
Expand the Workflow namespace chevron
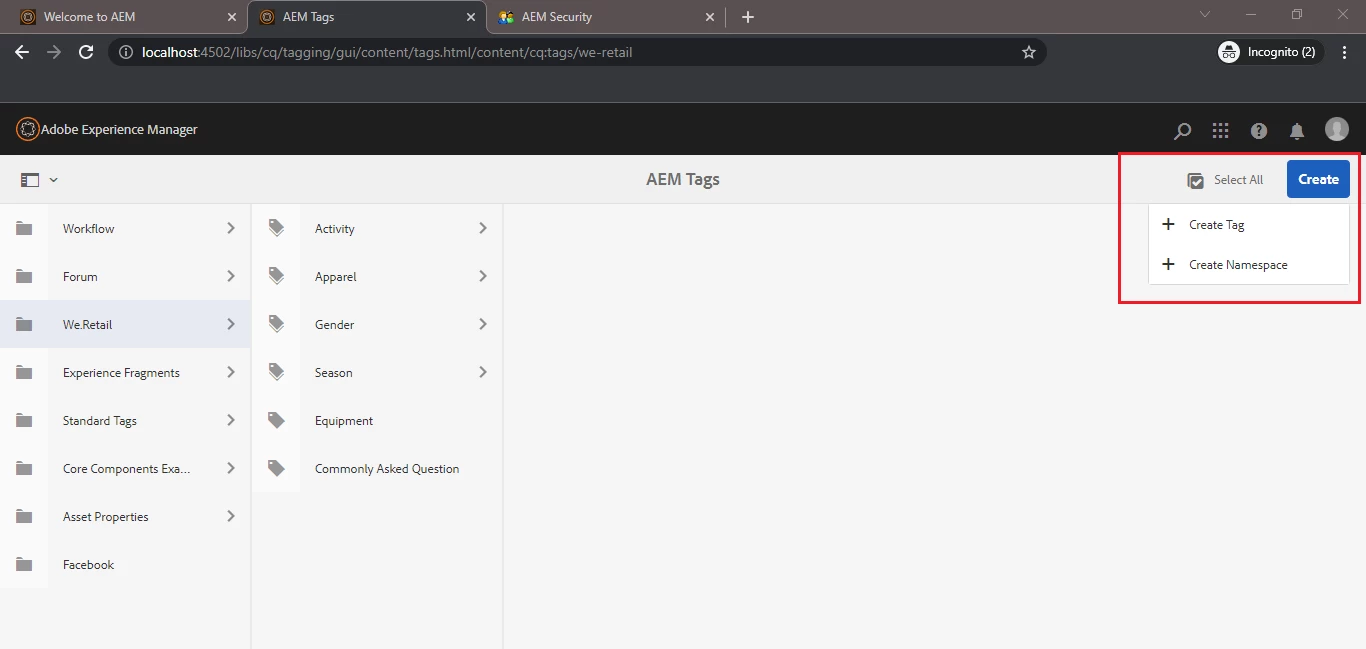click(231, 228)
